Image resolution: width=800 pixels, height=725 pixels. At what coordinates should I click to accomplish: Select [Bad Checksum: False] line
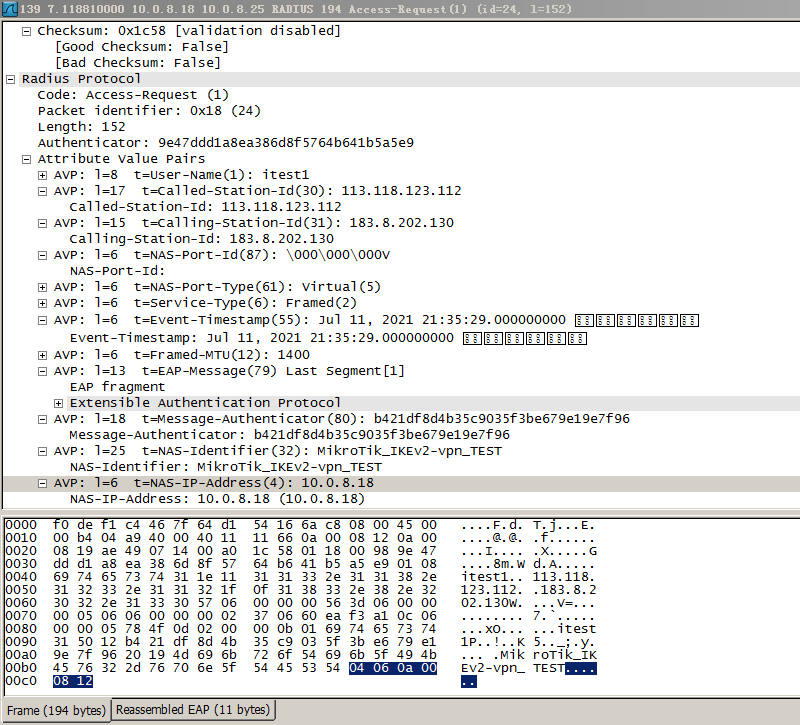138,63
